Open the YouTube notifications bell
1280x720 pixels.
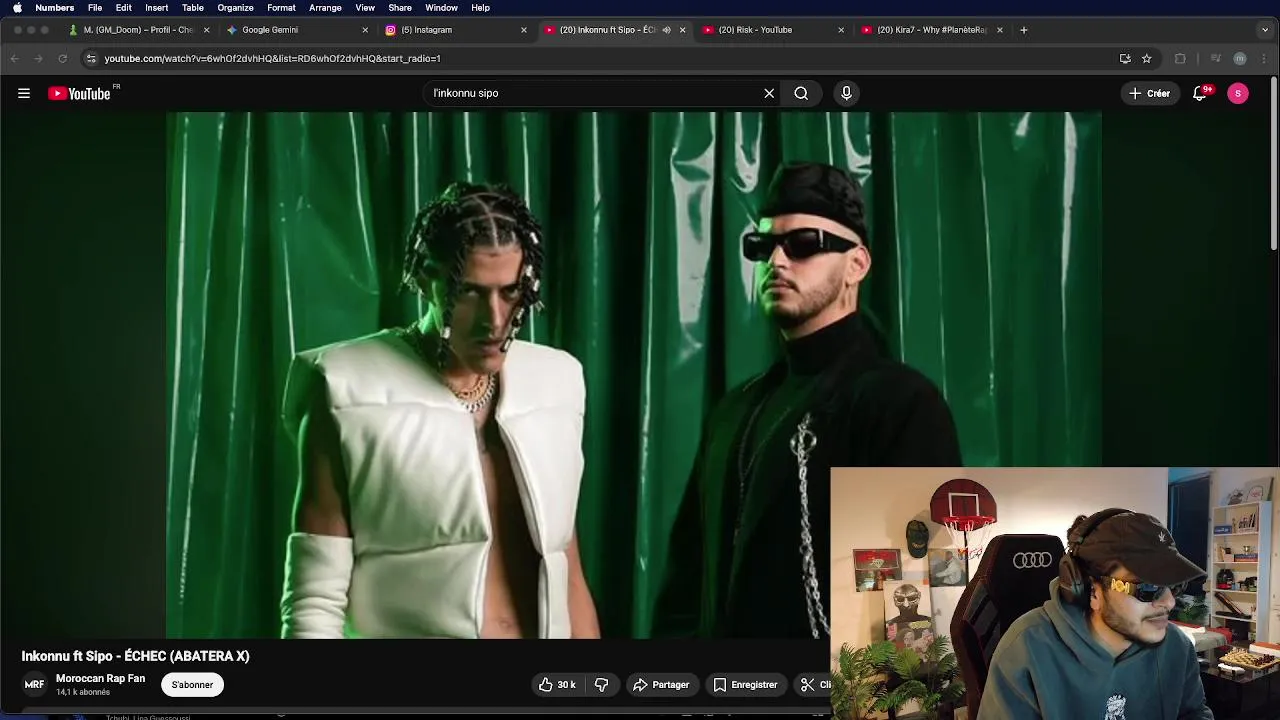pos(1200,93)
